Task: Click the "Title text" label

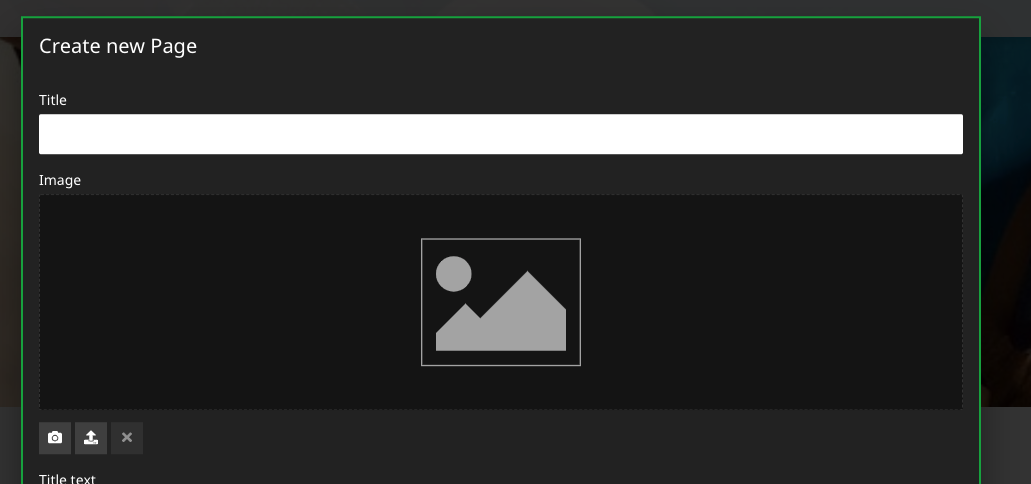Action: pyautogui.click(x=67, y=479)
